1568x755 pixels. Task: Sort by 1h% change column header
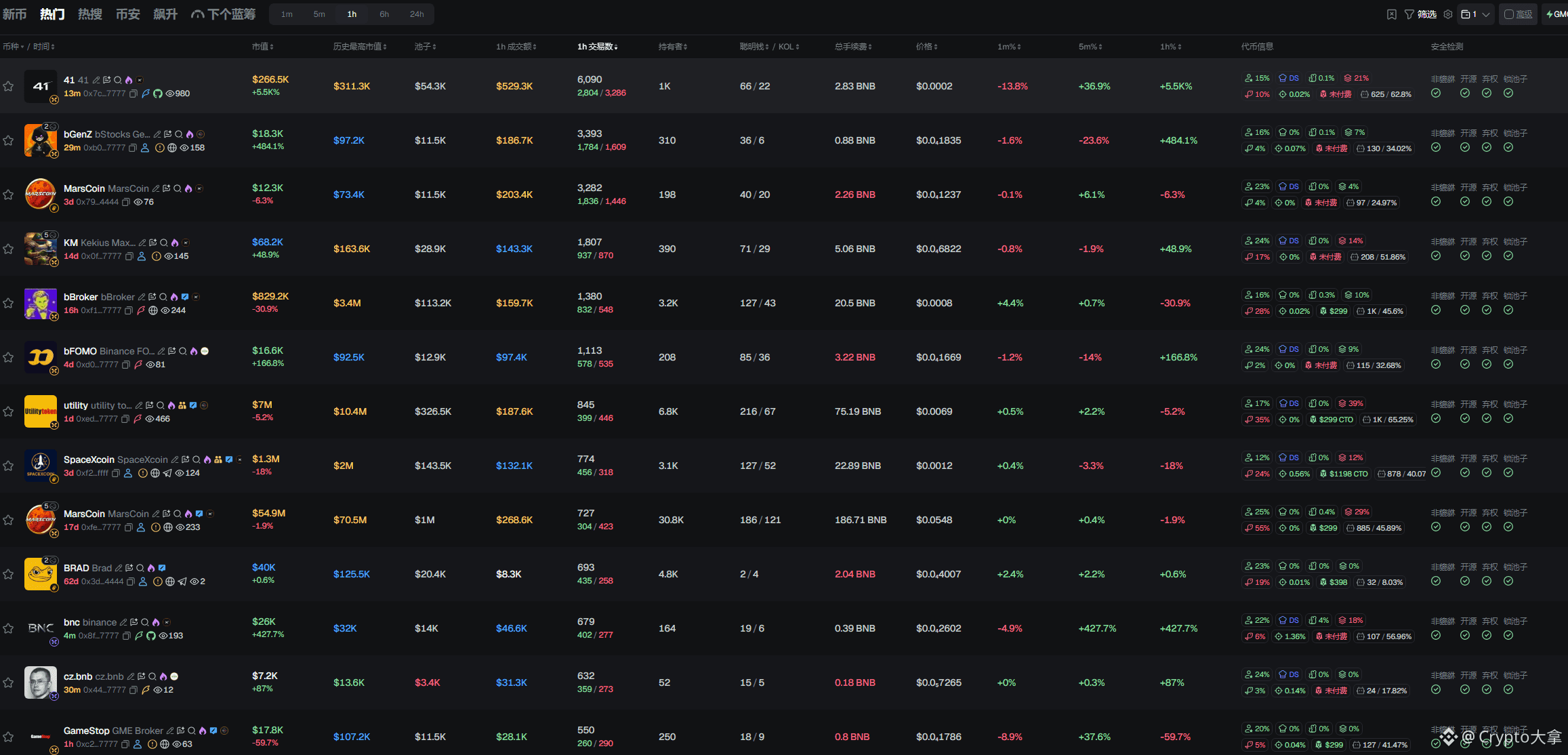(x=1170, y=47)
